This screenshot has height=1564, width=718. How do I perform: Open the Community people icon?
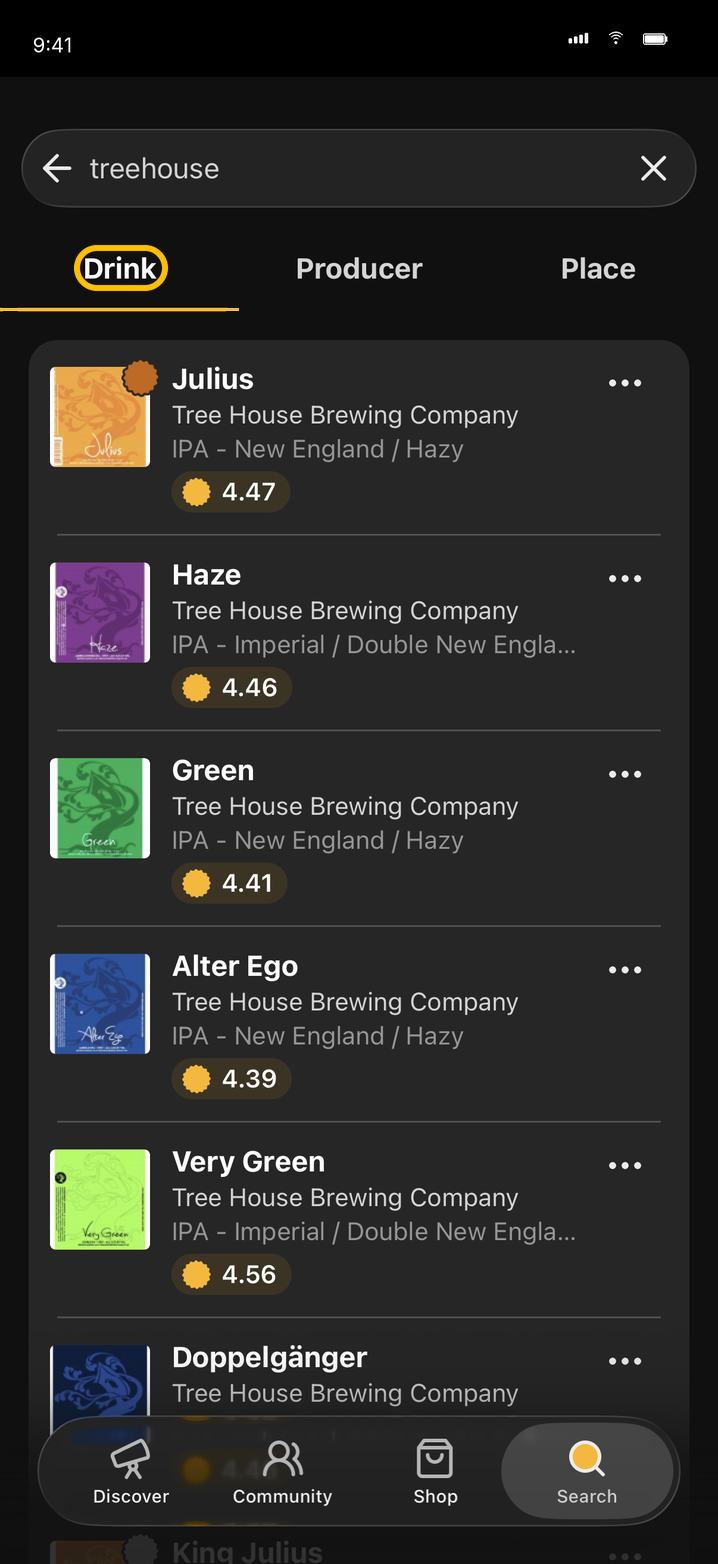click(283, 1459)
